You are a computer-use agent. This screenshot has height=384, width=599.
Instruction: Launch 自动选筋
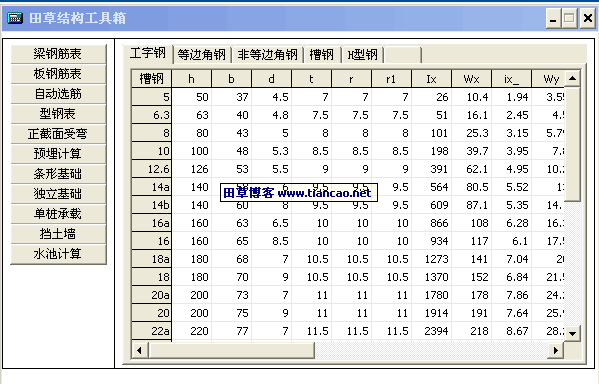[58, 94]
